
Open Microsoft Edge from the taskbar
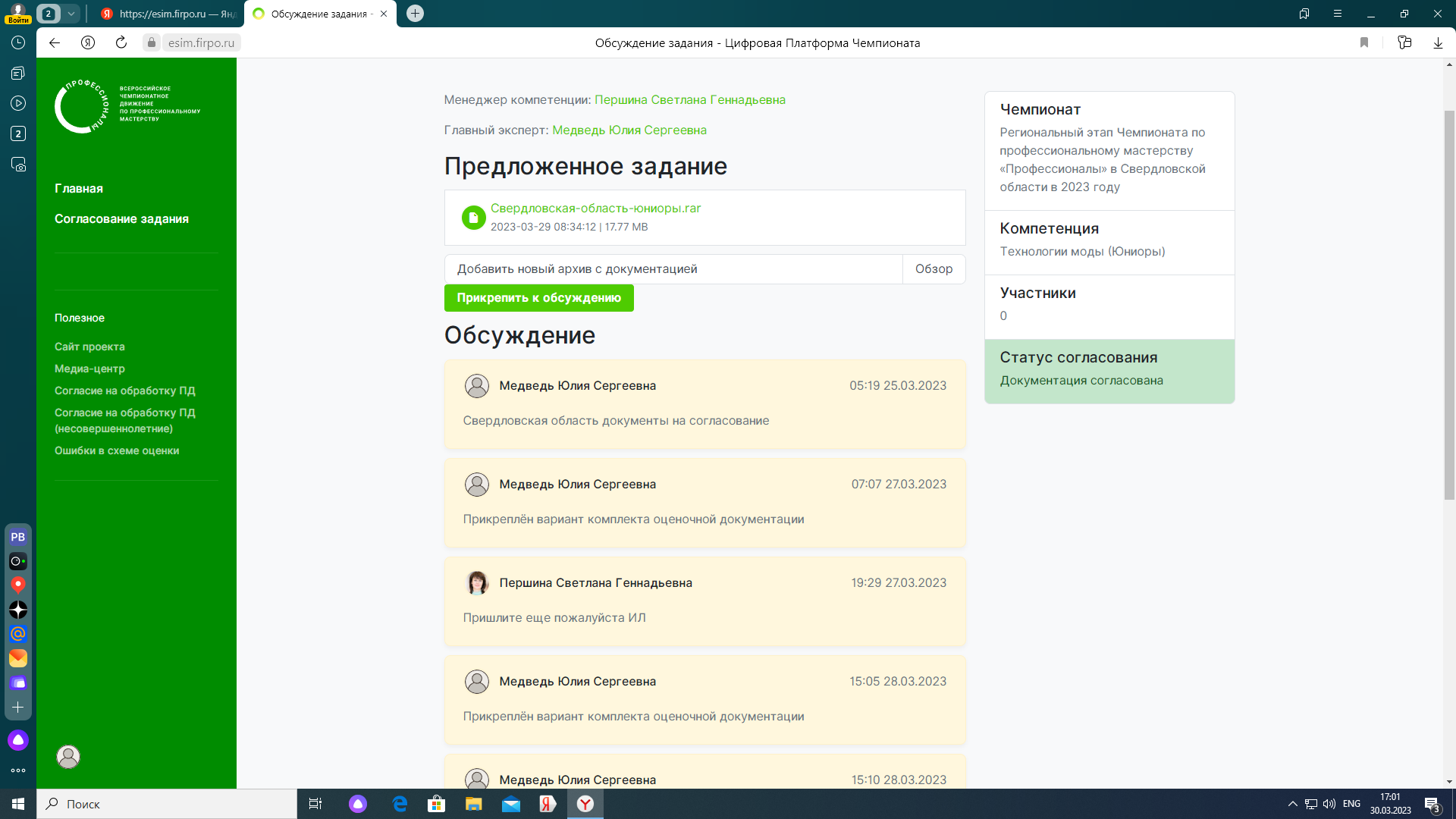[x=400, y=804]
